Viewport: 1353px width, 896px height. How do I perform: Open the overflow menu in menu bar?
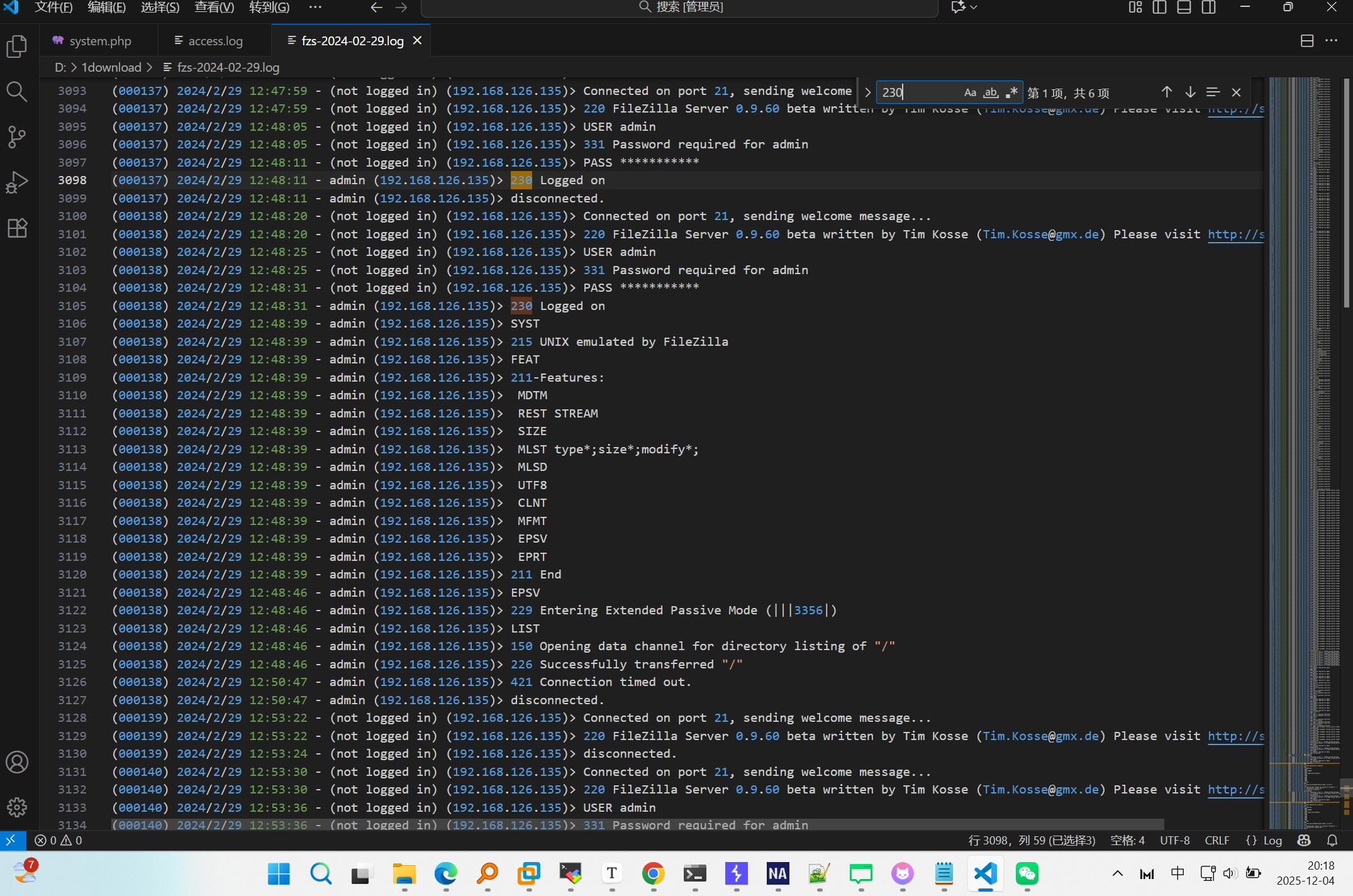click(x=315, y=8)
